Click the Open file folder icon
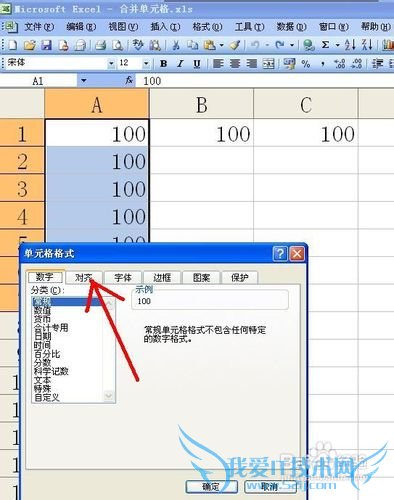The image size is (394, 500). [x=30, y=45]
